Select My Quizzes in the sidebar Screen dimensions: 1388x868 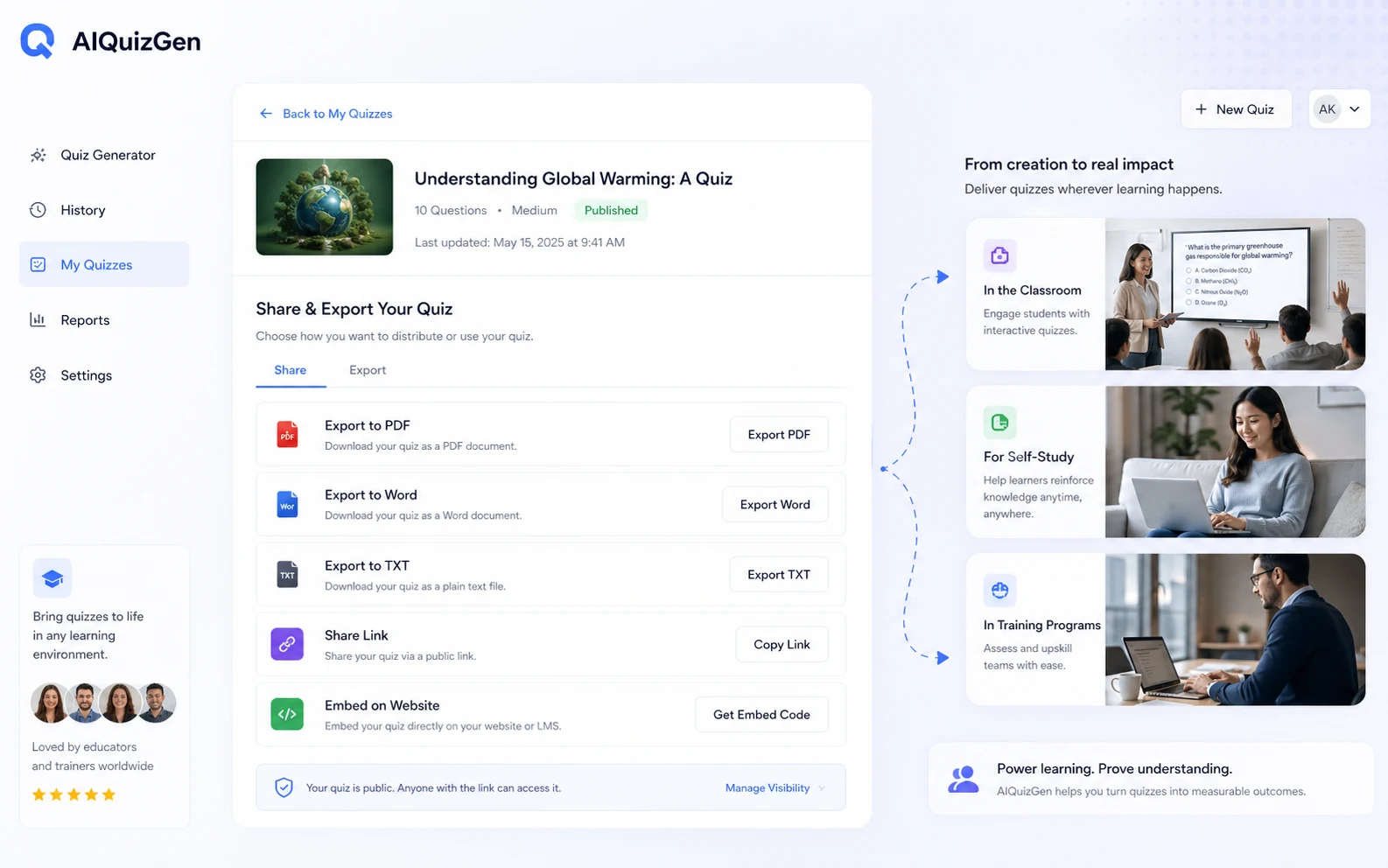coord(104,264)
